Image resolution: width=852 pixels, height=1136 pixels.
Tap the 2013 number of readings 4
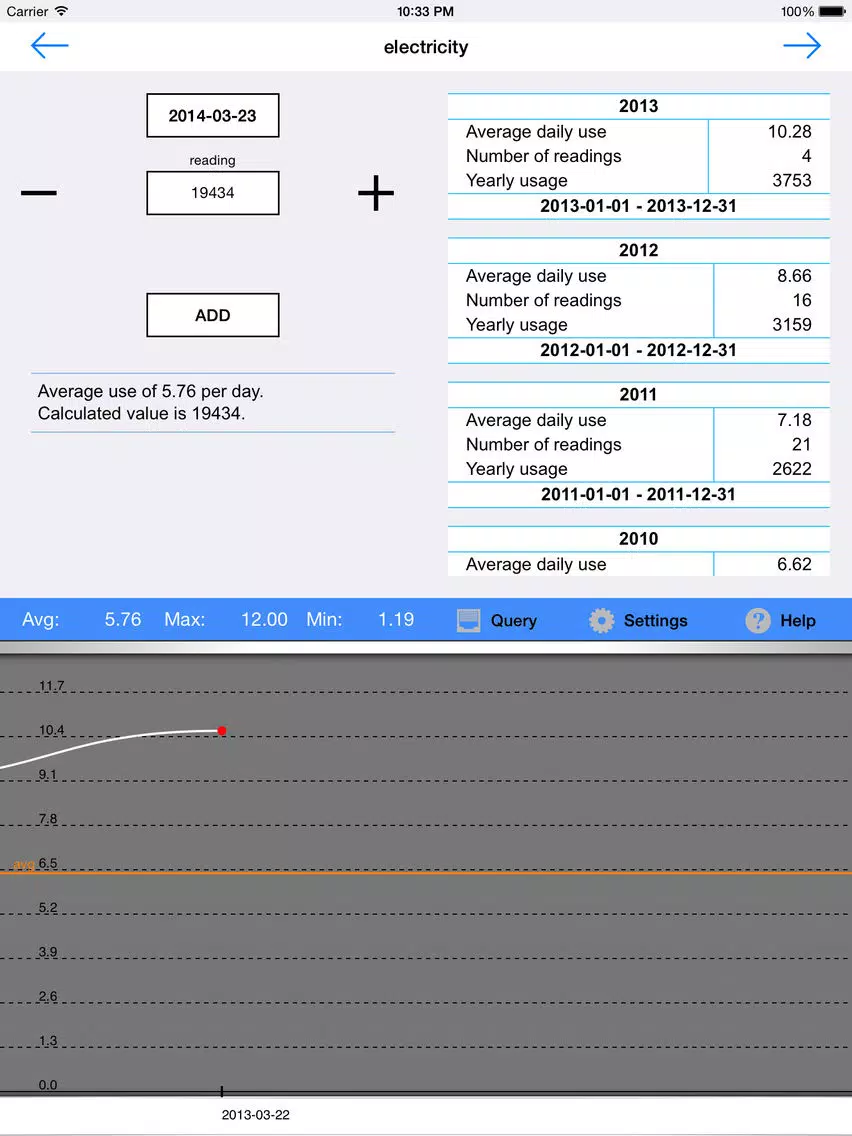coord(806,156)
